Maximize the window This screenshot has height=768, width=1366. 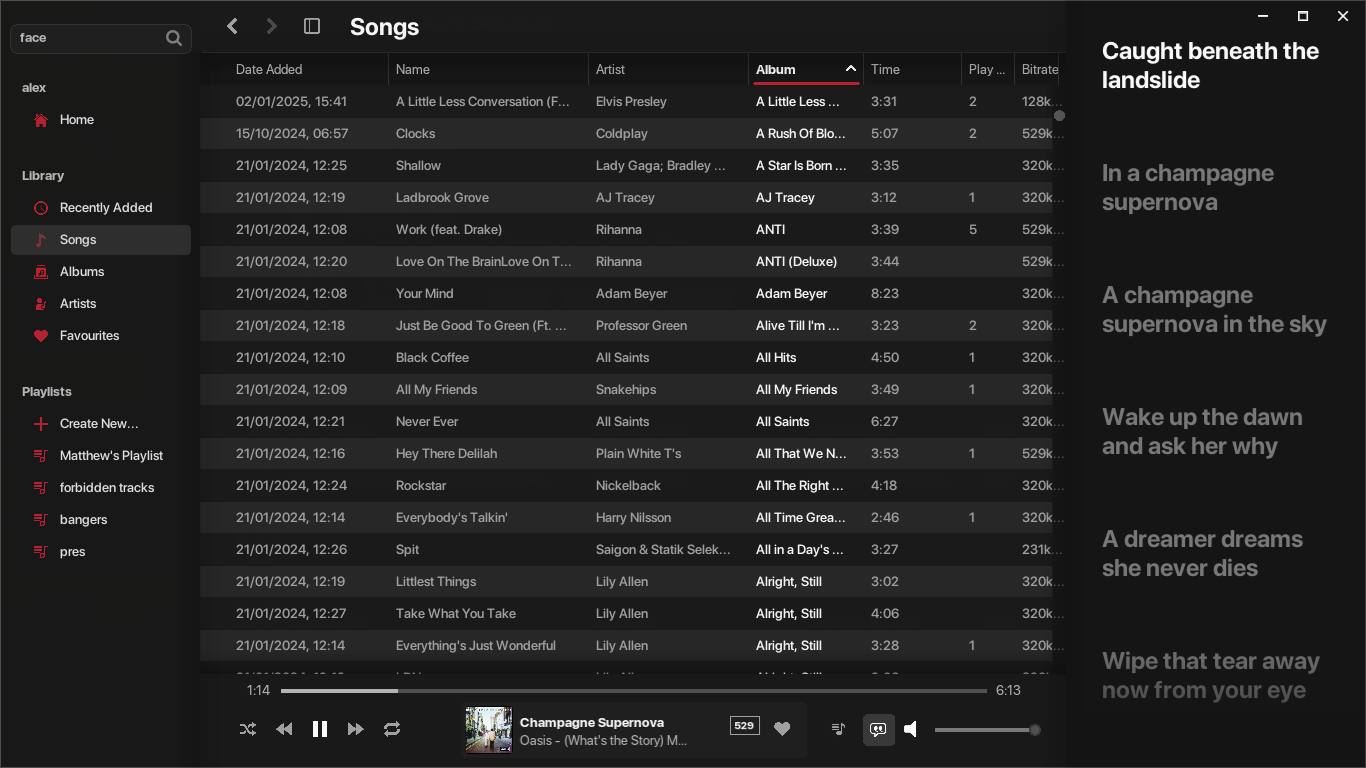(x=1303, y=16)
